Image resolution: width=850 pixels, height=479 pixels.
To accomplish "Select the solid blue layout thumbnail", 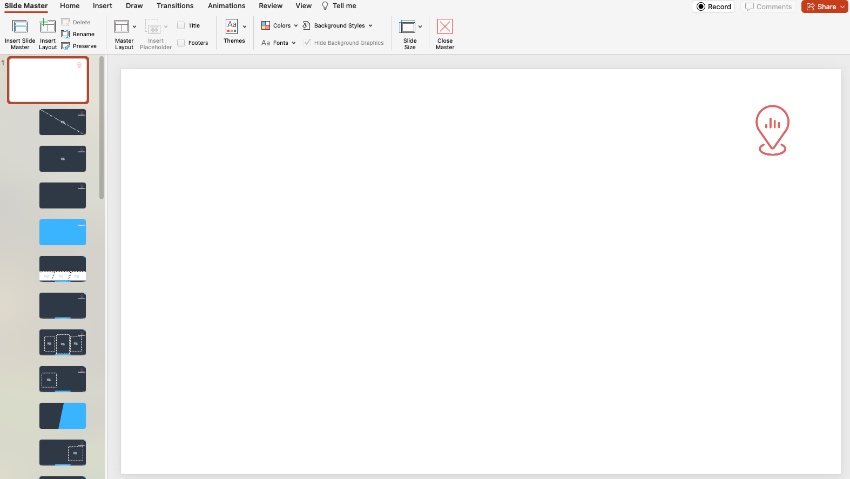I will pos(62,232).
